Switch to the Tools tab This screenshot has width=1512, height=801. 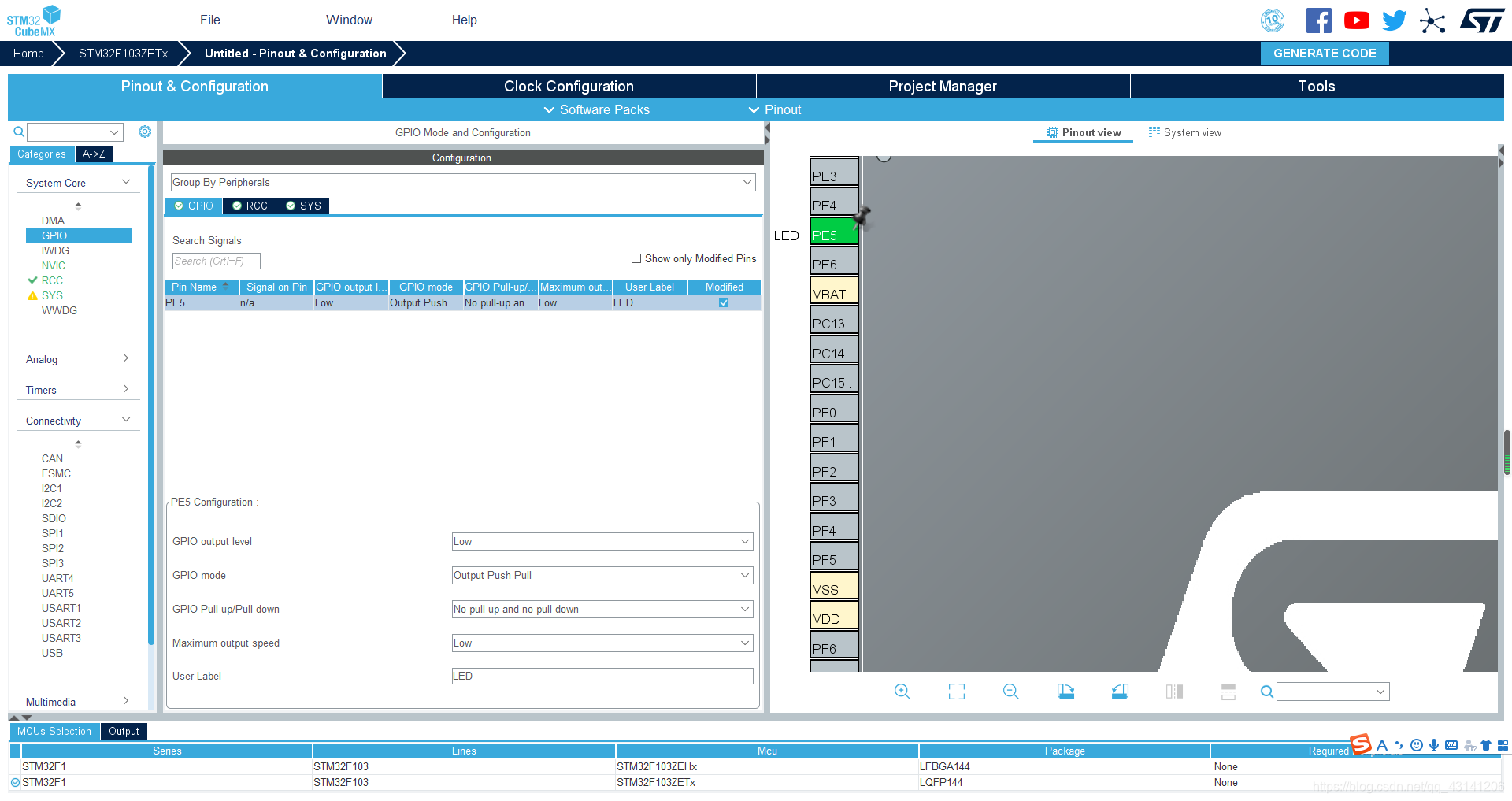coord(1317,86)
